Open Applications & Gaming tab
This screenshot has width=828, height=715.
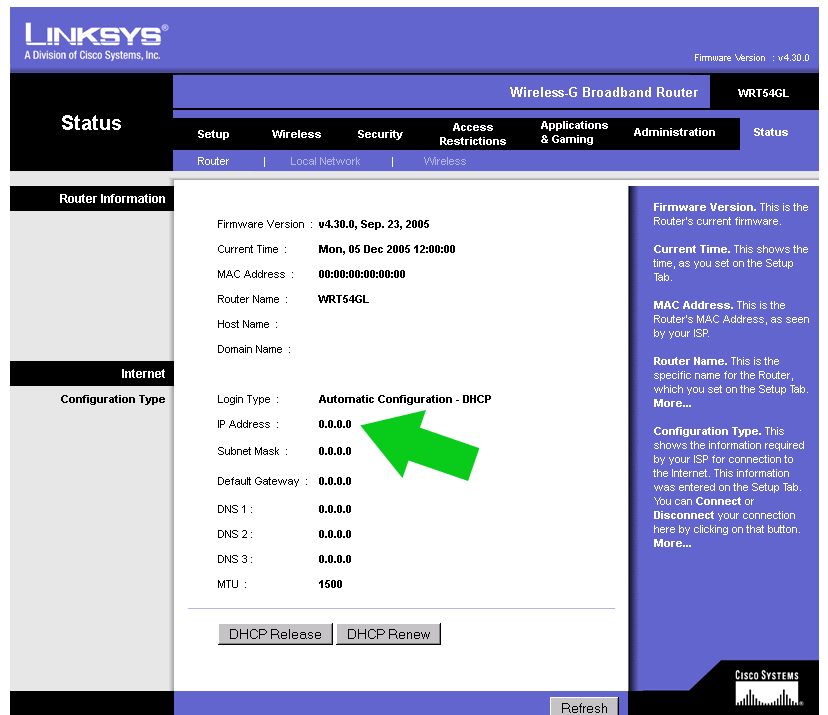click(574, 132)
